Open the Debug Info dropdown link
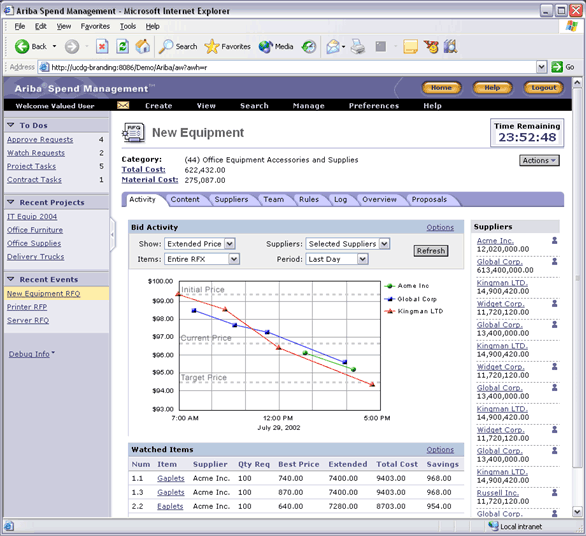This screenshot has height=536, width=586. point(32,354)
